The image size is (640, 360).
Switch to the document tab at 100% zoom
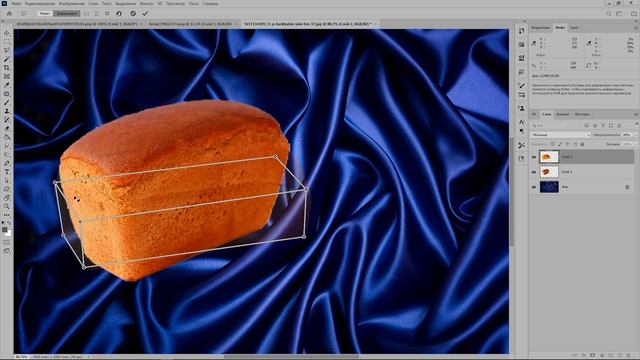(77, 24)
